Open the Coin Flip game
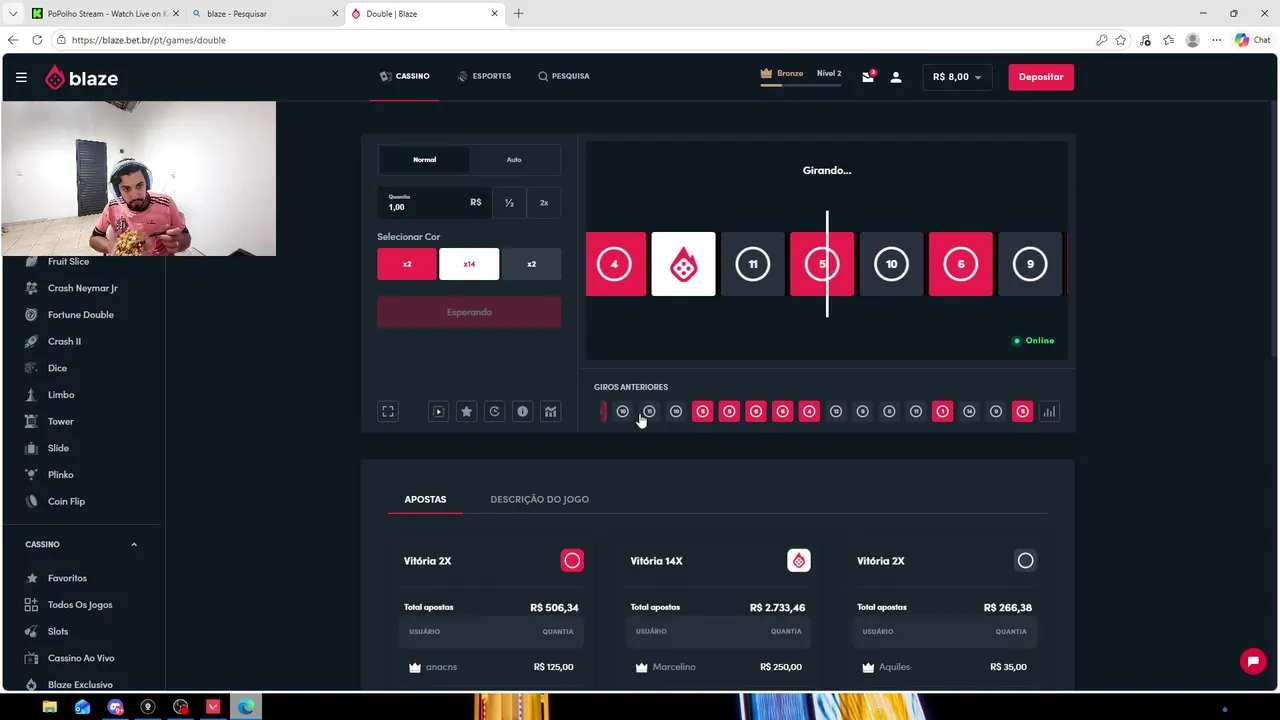The image size is (1280, 720). pos(66,501)
